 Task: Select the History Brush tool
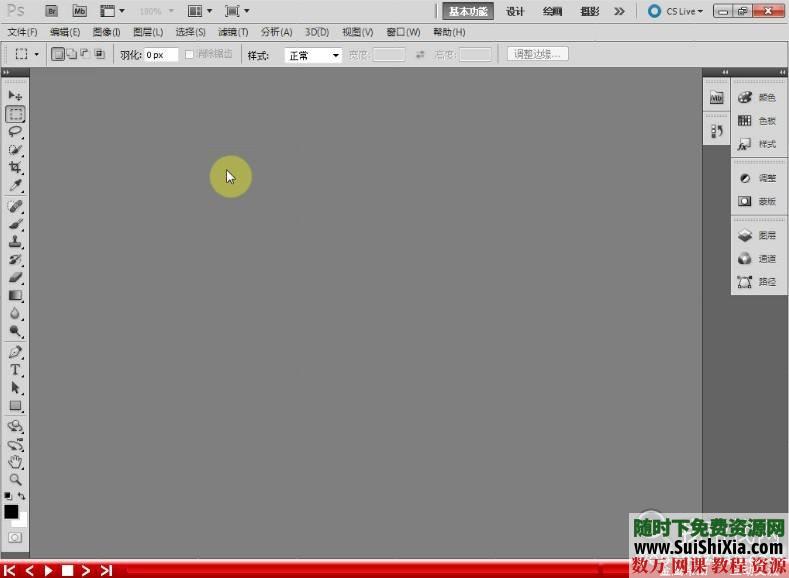[x=15, y=260]
